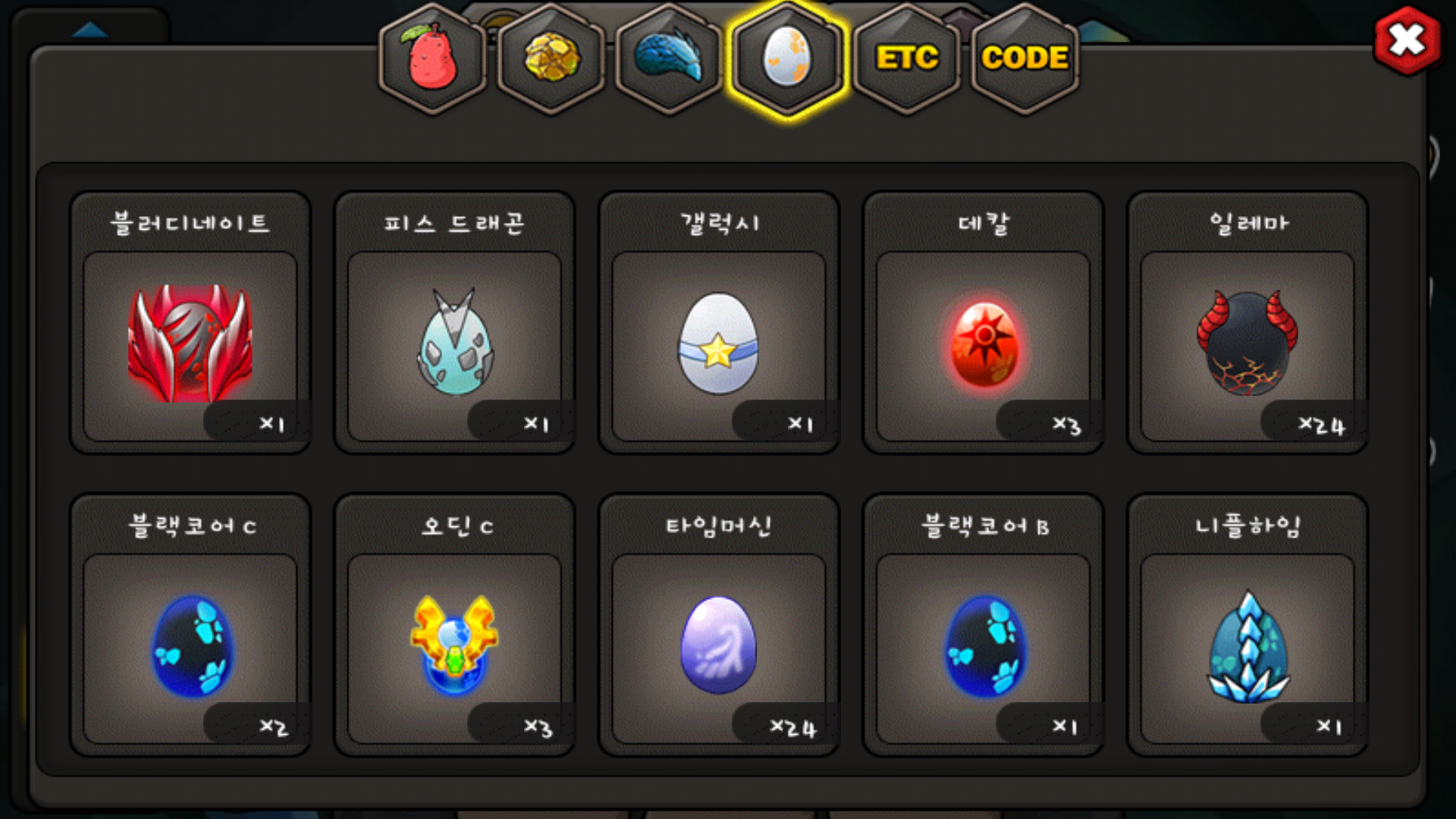Open the ETC tab

click(x=907, y=58)
